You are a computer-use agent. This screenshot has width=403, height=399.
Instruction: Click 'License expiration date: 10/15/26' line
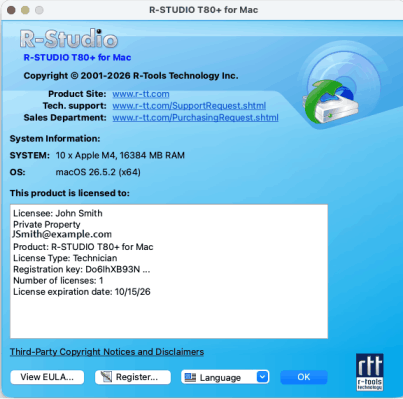click(x=82, y=292)
